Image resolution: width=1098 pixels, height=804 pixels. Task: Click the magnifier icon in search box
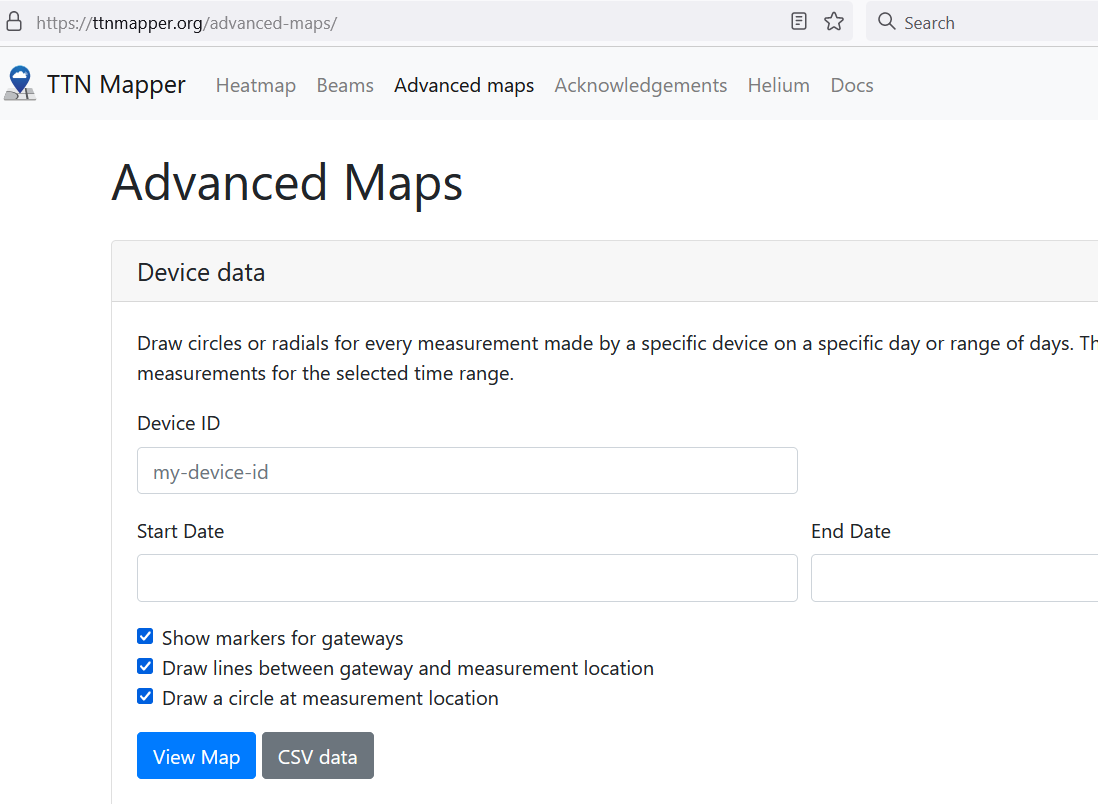pos(887,22)
